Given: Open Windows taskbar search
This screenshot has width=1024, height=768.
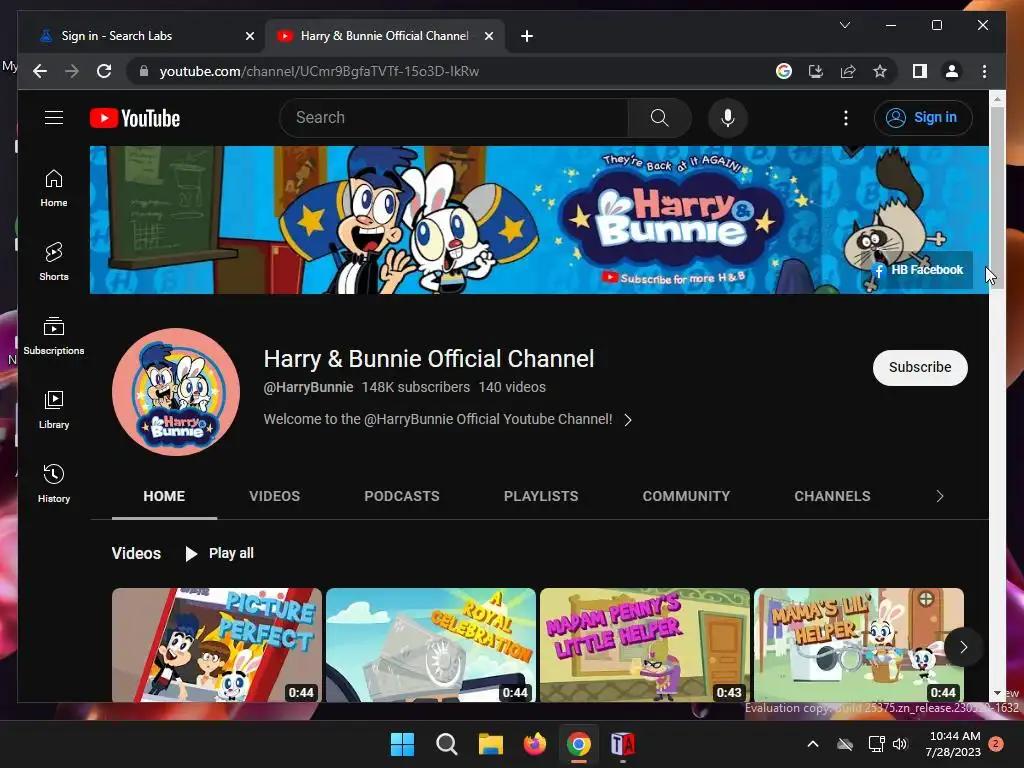Looking at the screenshot, I should tap(447, 744).
